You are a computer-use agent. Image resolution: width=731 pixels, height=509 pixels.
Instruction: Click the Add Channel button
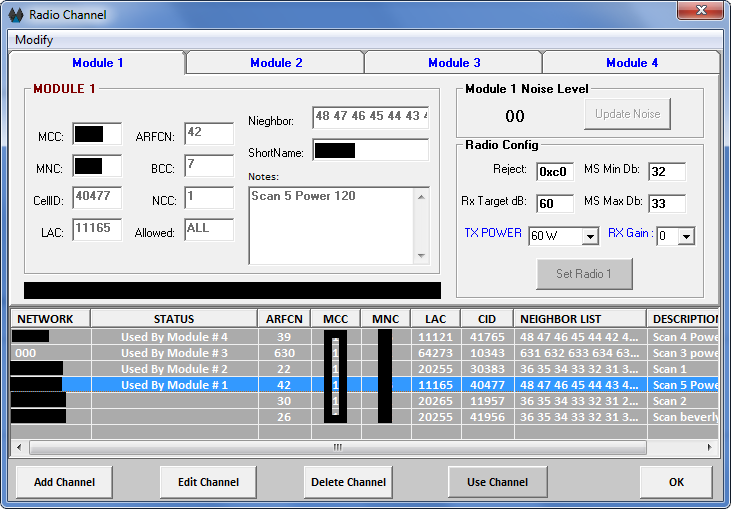[65, 482]
